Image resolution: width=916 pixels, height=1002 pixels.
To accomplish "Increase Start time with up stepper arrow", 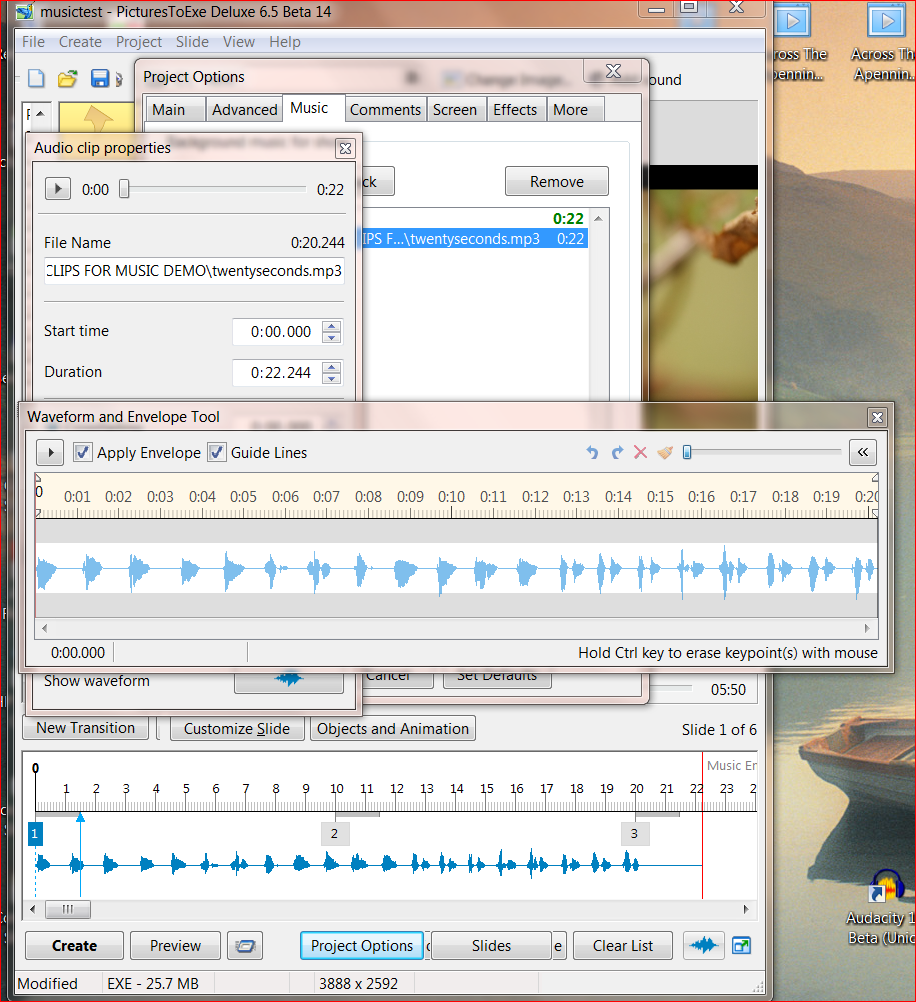I will 332,326.
